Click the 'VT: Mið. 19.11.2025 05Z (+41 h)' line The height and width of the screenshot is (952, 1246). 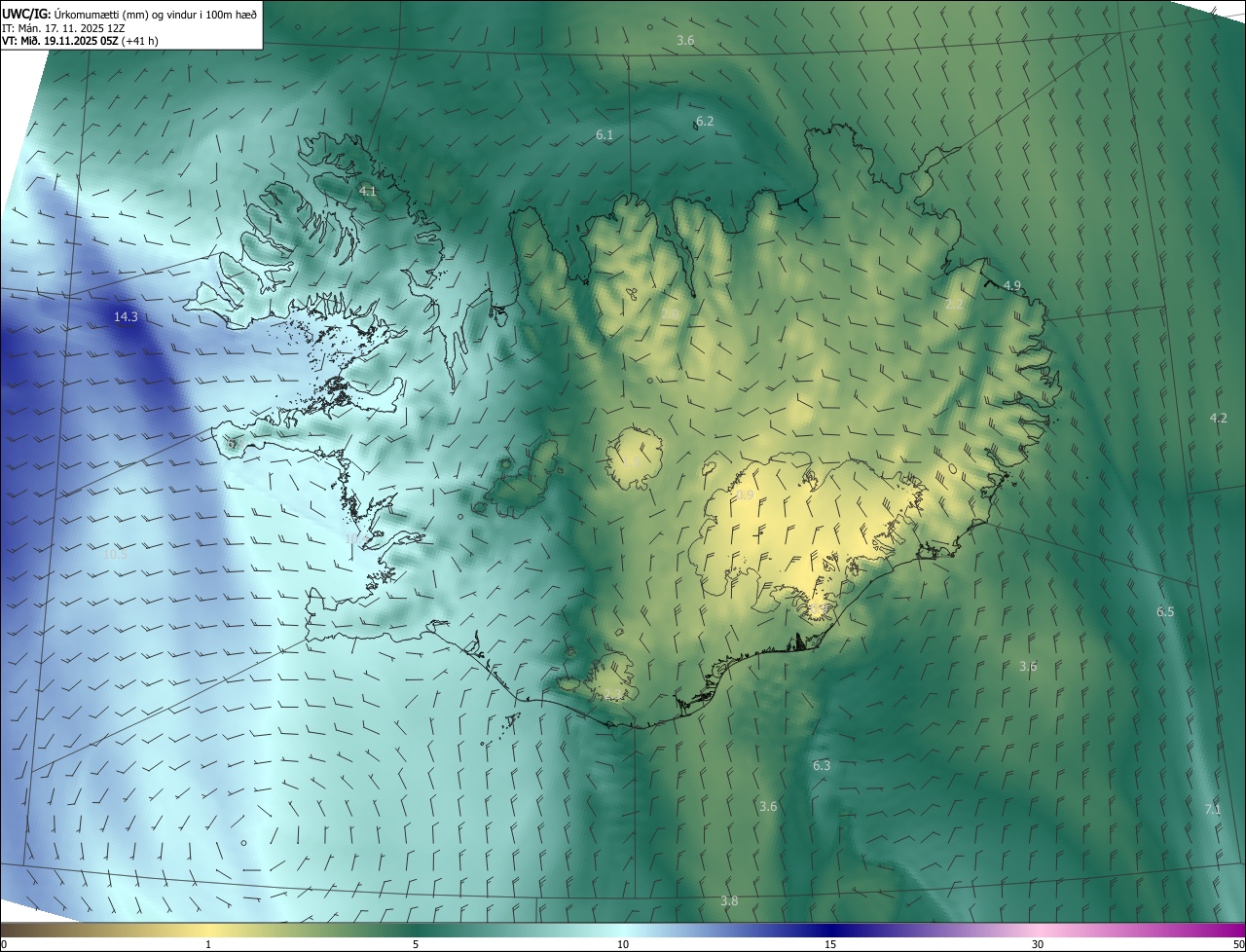[x=80, y=41]
